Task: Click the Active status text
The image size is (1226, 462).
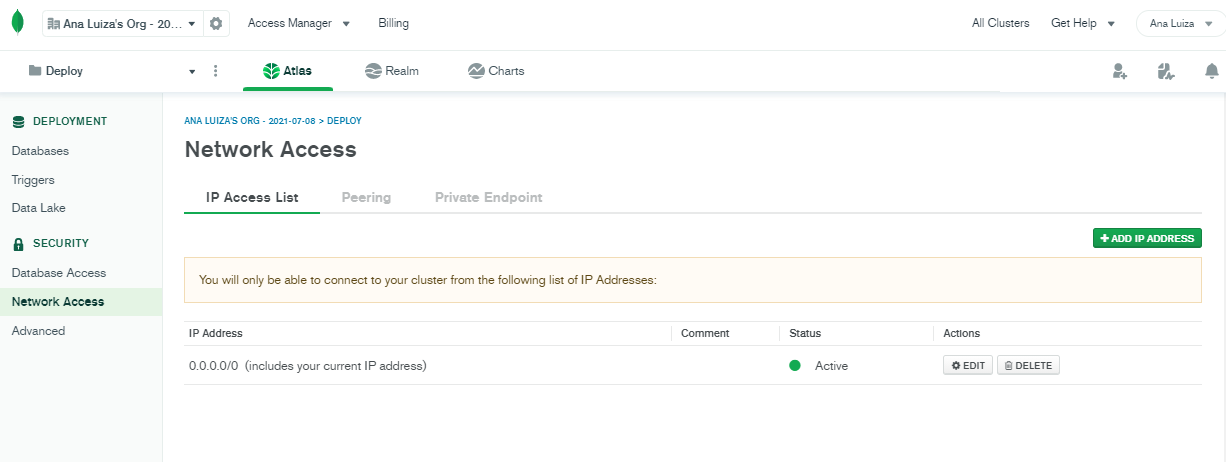Action: click(831, 366)
